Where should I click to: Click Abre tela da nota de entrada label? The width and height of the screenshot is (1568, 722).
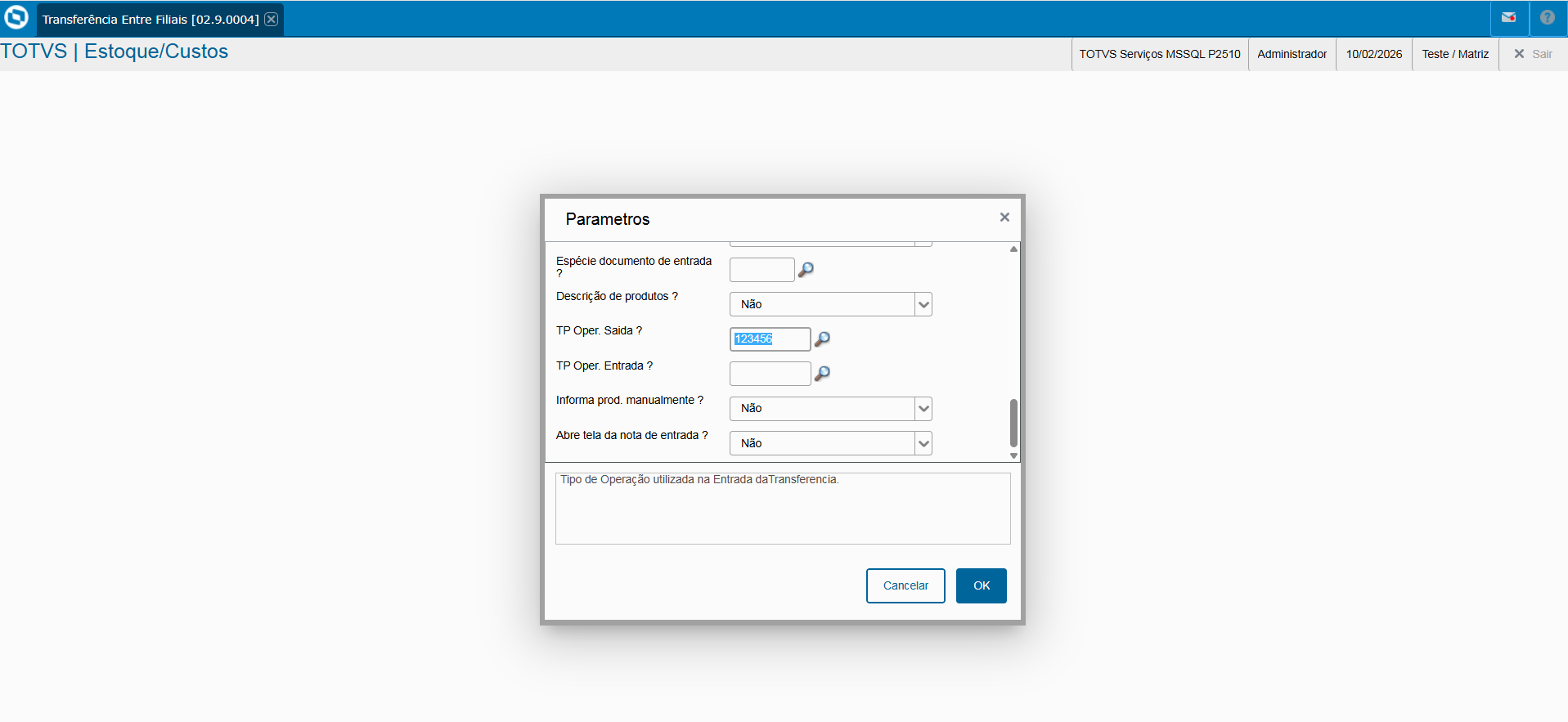pos(631,435)
